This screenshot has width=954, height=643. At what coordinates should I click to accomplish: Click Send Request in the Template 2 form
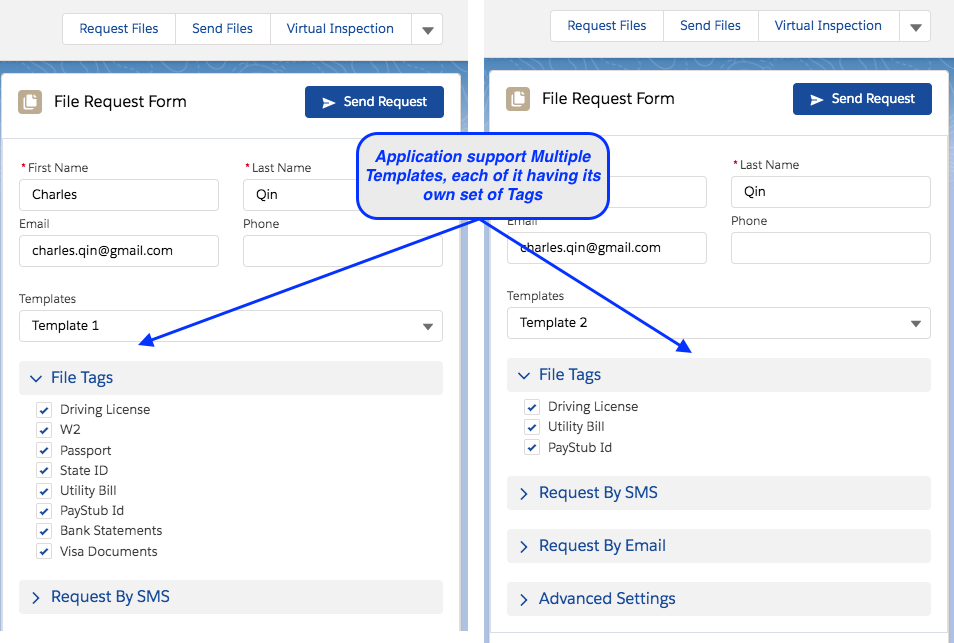(862, 99)
